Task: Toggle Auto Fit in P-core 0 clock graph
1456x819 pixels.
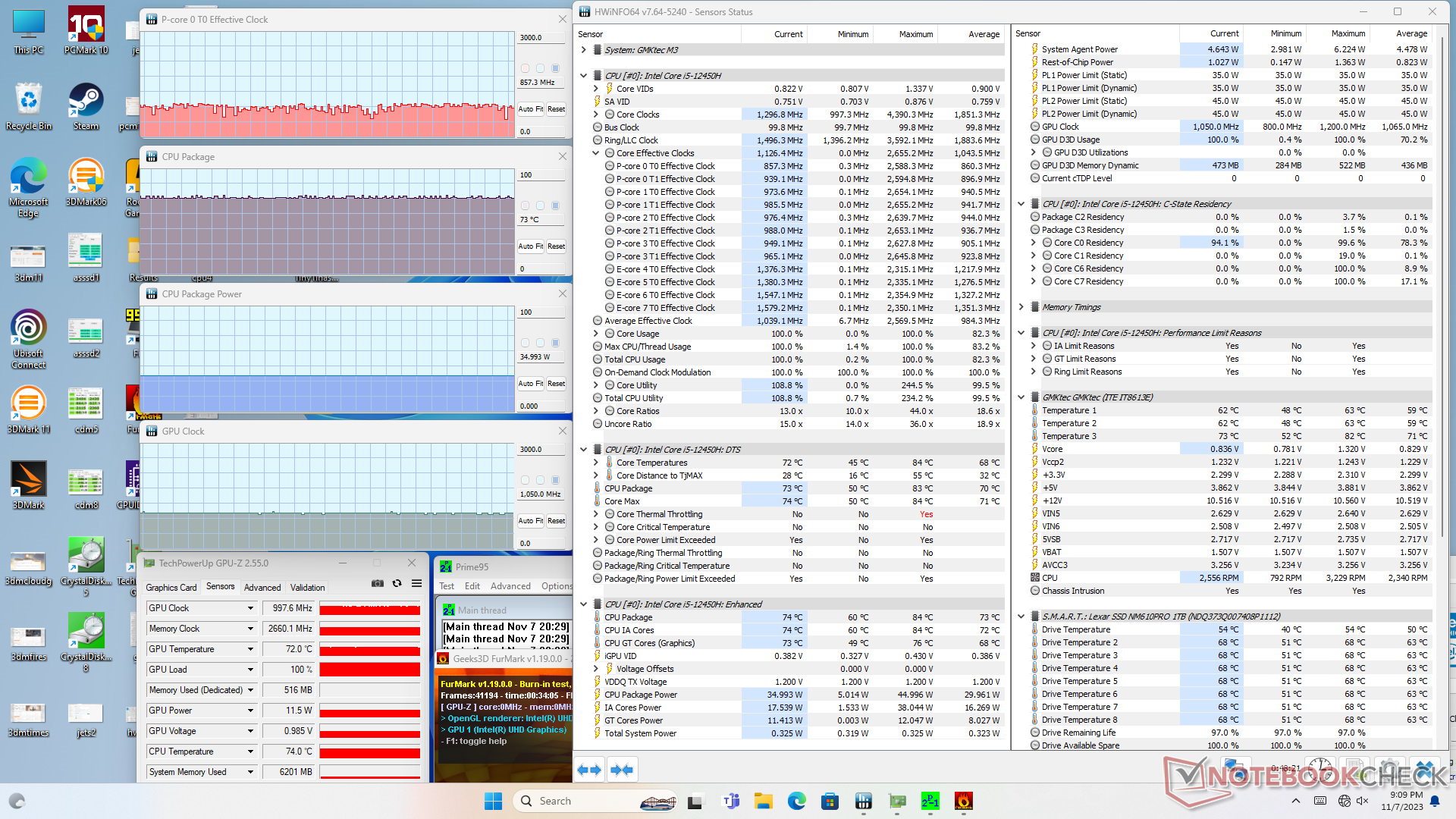Action: tap(530, 109)
